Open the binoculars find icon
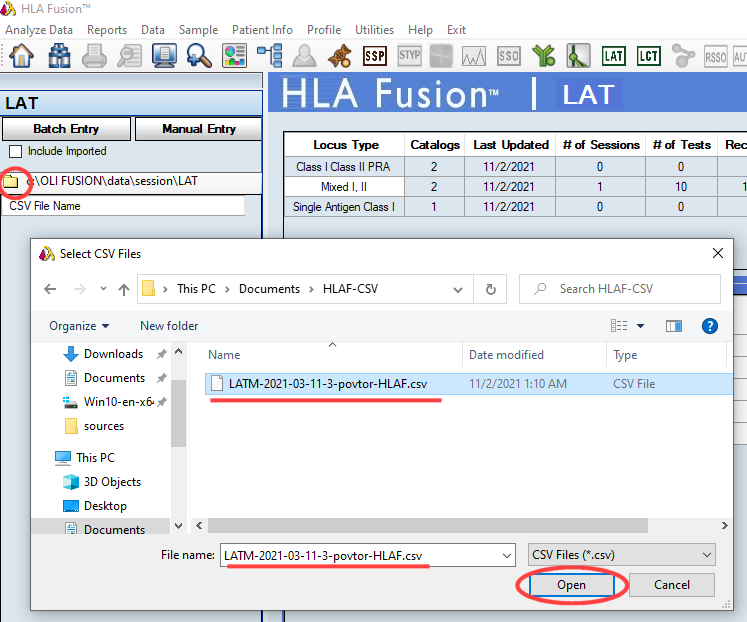 point(59,56)
